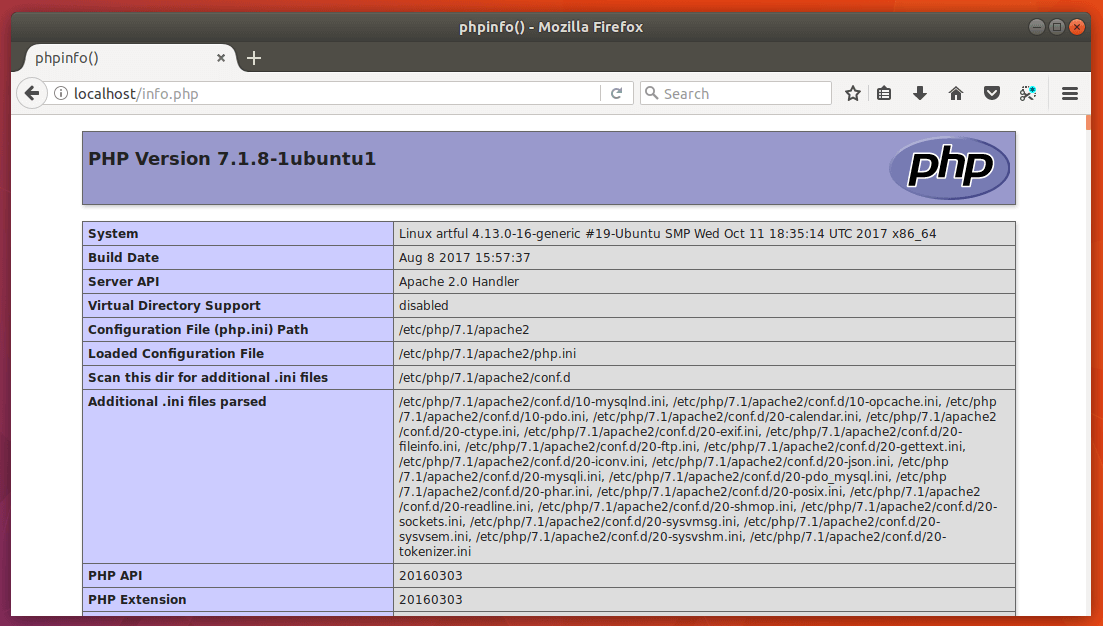Go back using the back arrow
1103x626 pixels.
pos(31,93)
